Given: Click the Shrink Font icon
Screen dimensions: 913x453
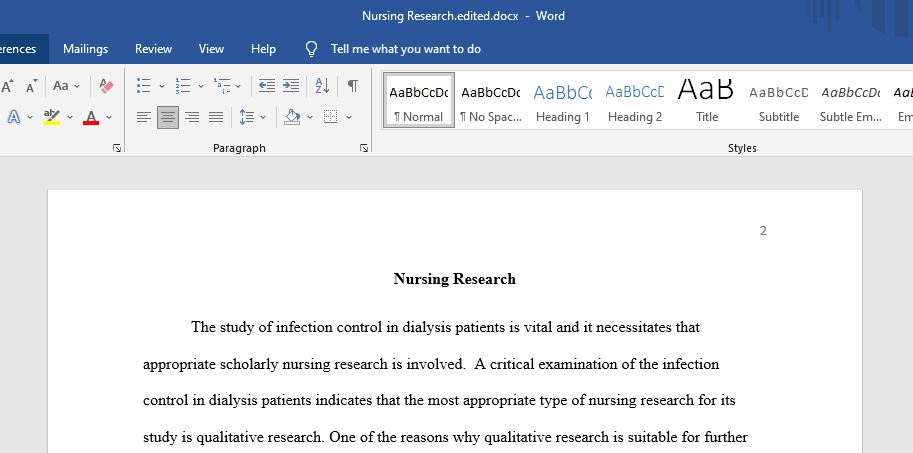Looking at the screenshot, I should 32,86.
